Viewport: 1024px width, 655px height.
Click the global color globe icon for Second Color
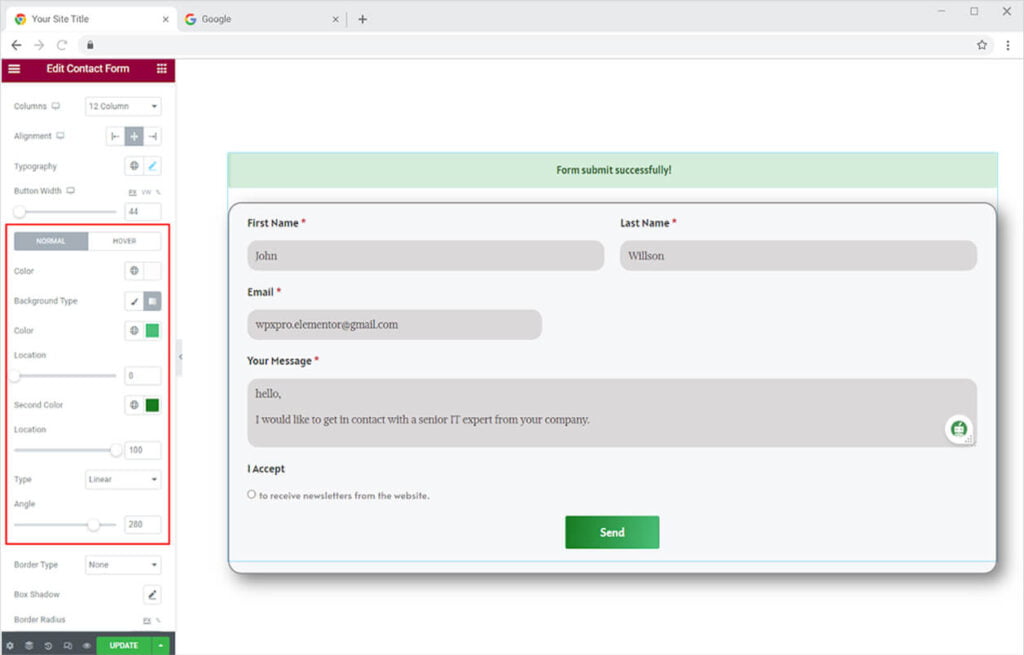(x=134, y=405)
